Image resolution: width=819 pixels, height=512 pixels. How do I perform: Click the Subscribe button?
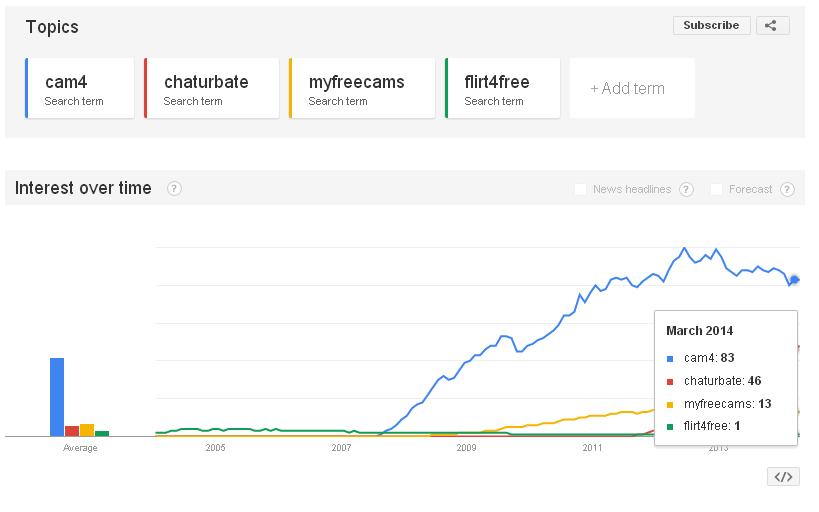coord(711,26)
